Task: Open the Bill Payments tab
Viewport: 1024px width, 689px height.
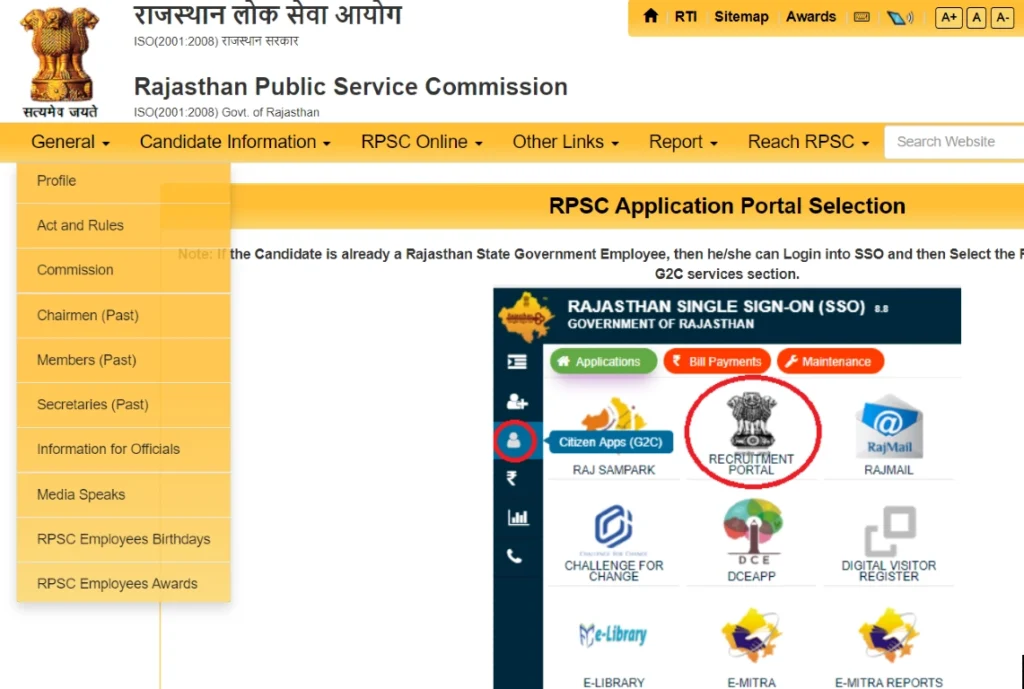Action: [x=717, y=361]
